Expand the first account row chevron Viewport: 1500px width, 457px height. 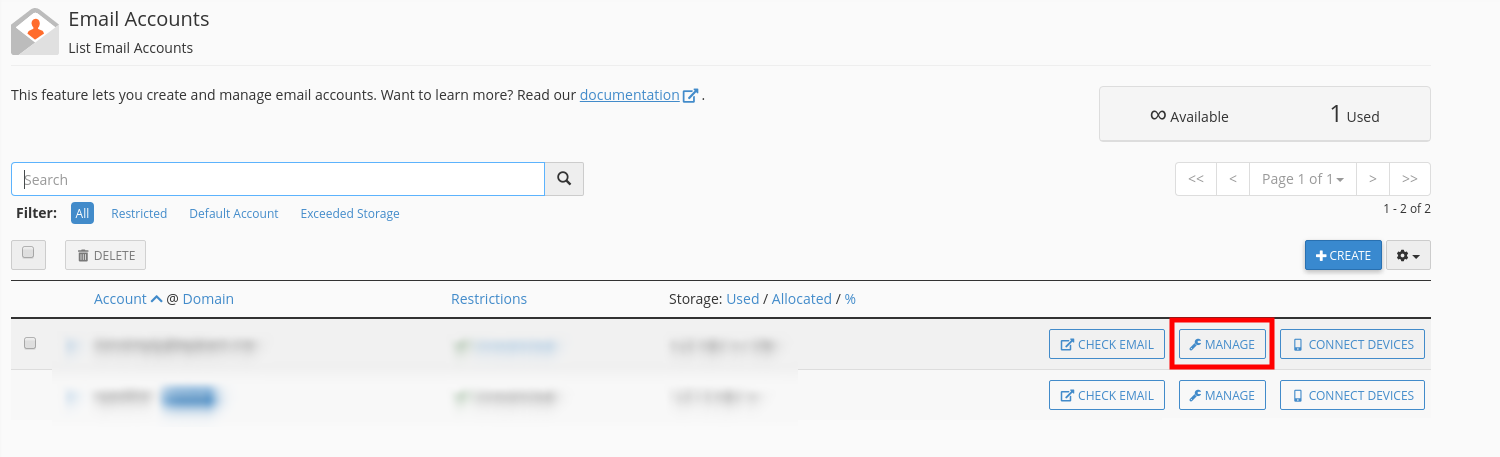click(70, 345)
